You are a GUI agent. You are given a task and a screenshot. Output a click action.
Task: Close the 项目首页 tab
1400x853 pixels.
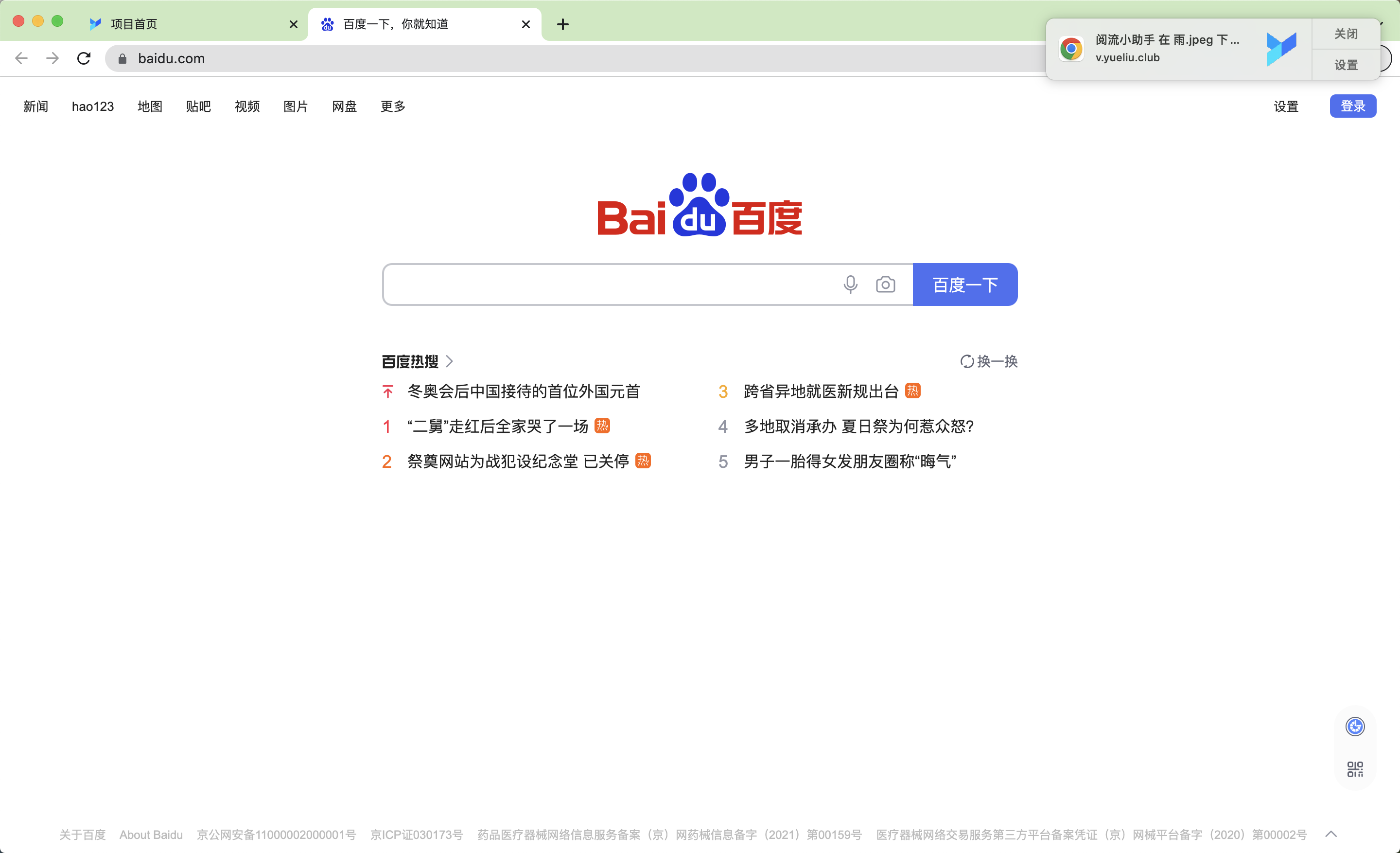(x=293, y=24)
